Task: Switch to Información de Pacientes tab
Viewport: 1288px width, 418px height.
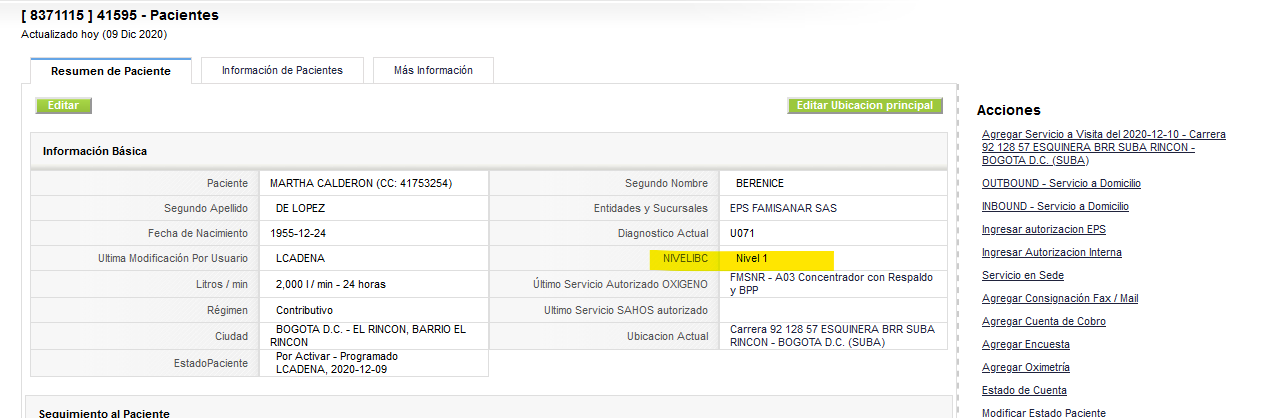Action: pos(282,71)
